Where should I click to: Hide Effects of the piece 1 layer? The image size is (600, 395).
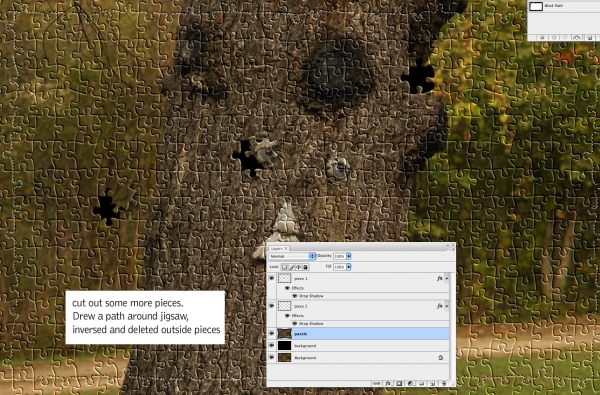[287, 288]
